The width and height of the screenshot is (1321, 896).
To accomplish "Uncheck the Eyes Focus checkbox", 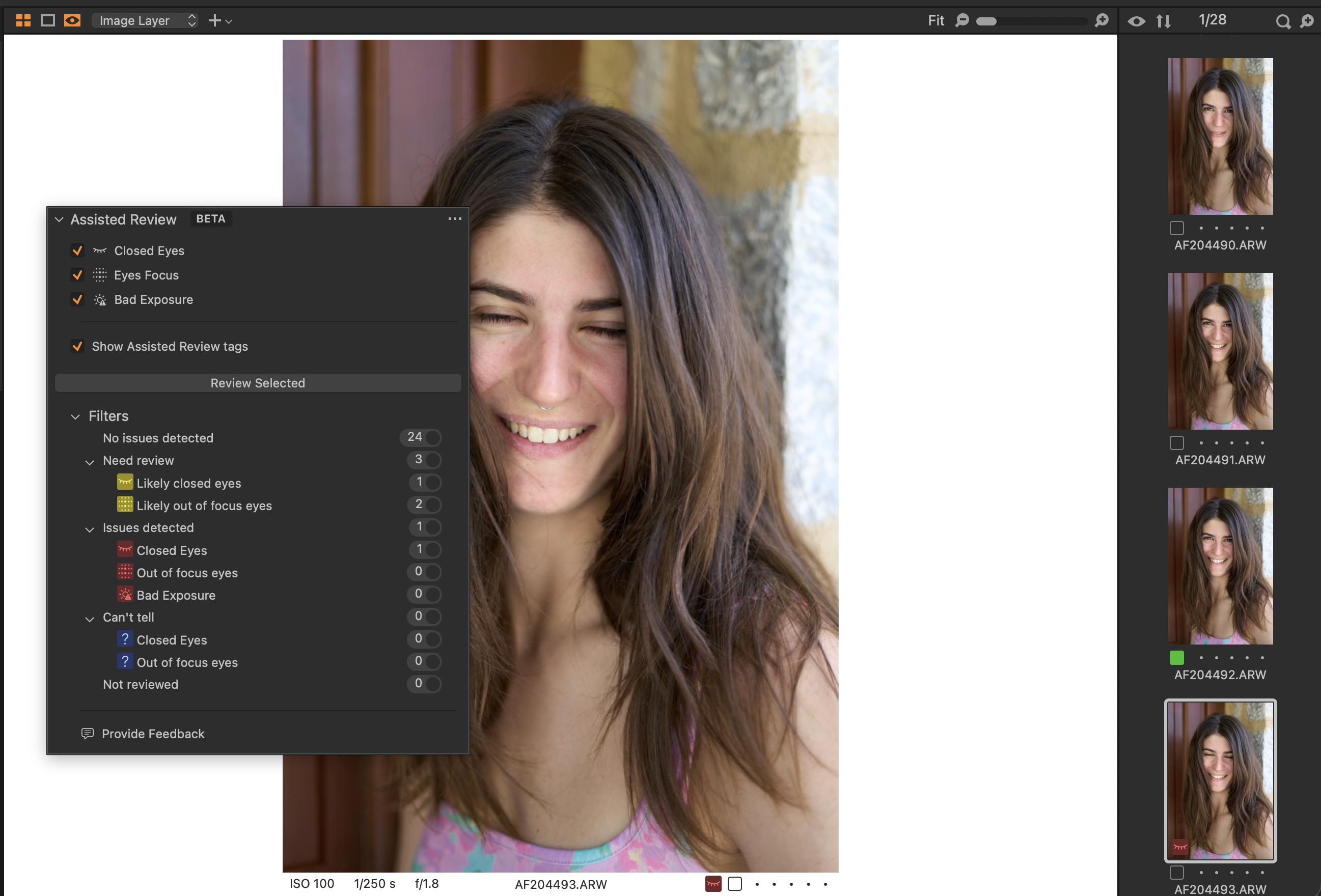I will tap(77, 275).
